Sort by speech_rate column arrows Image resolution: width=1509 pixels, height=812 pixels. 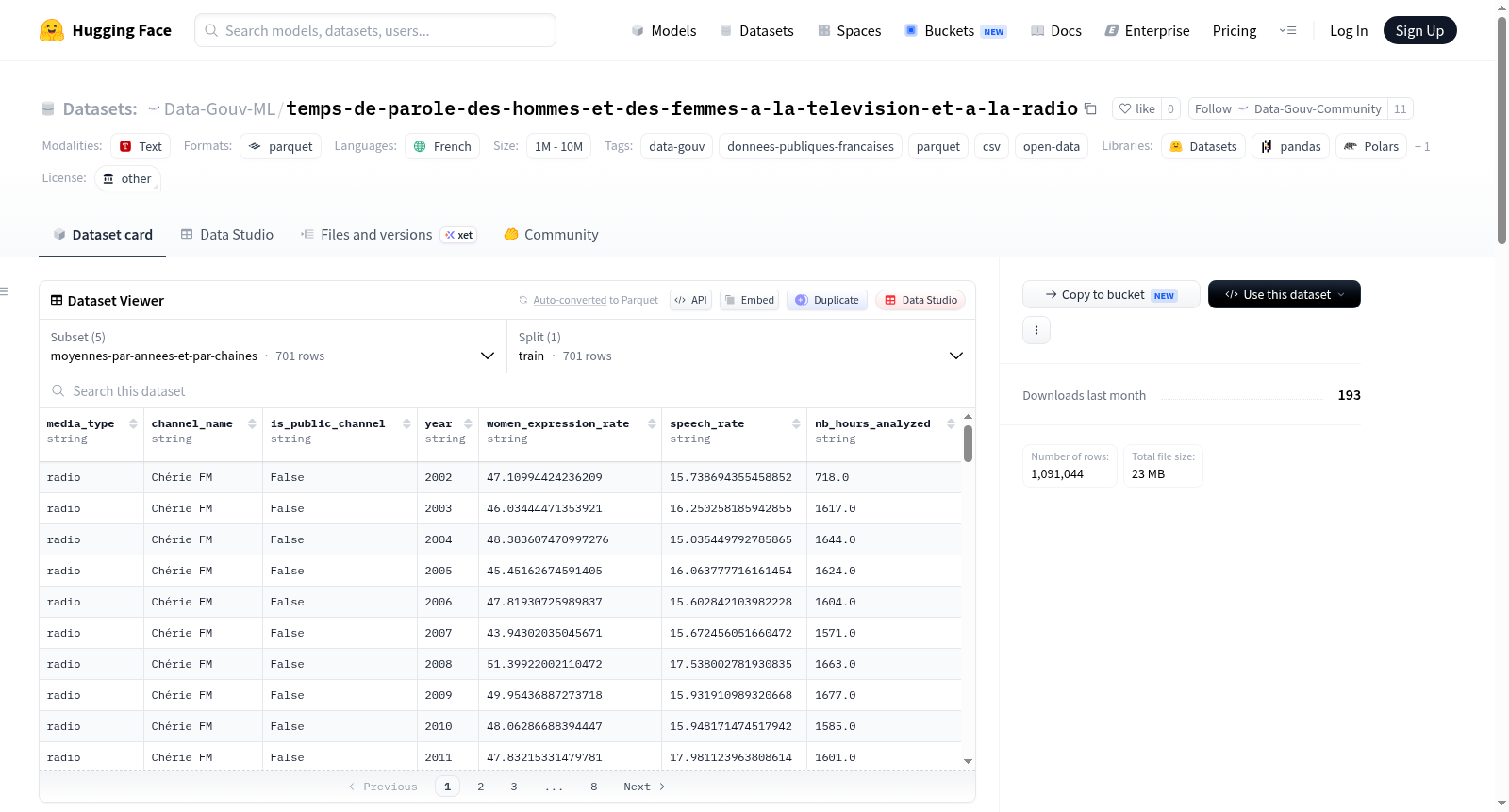click(x=796, y=423)
